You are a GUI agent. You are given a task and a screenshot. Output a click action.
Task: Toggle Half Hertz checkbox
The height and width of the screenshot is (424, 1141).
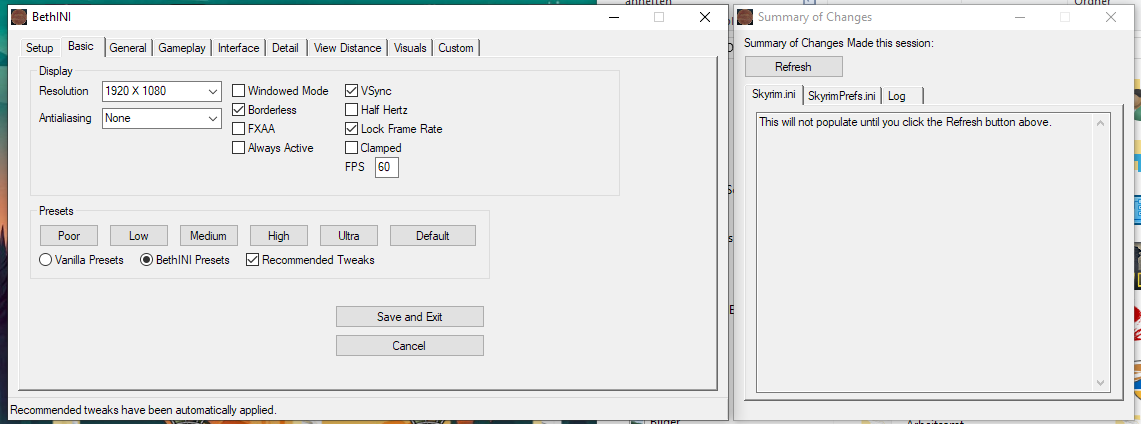coord(351,110)
